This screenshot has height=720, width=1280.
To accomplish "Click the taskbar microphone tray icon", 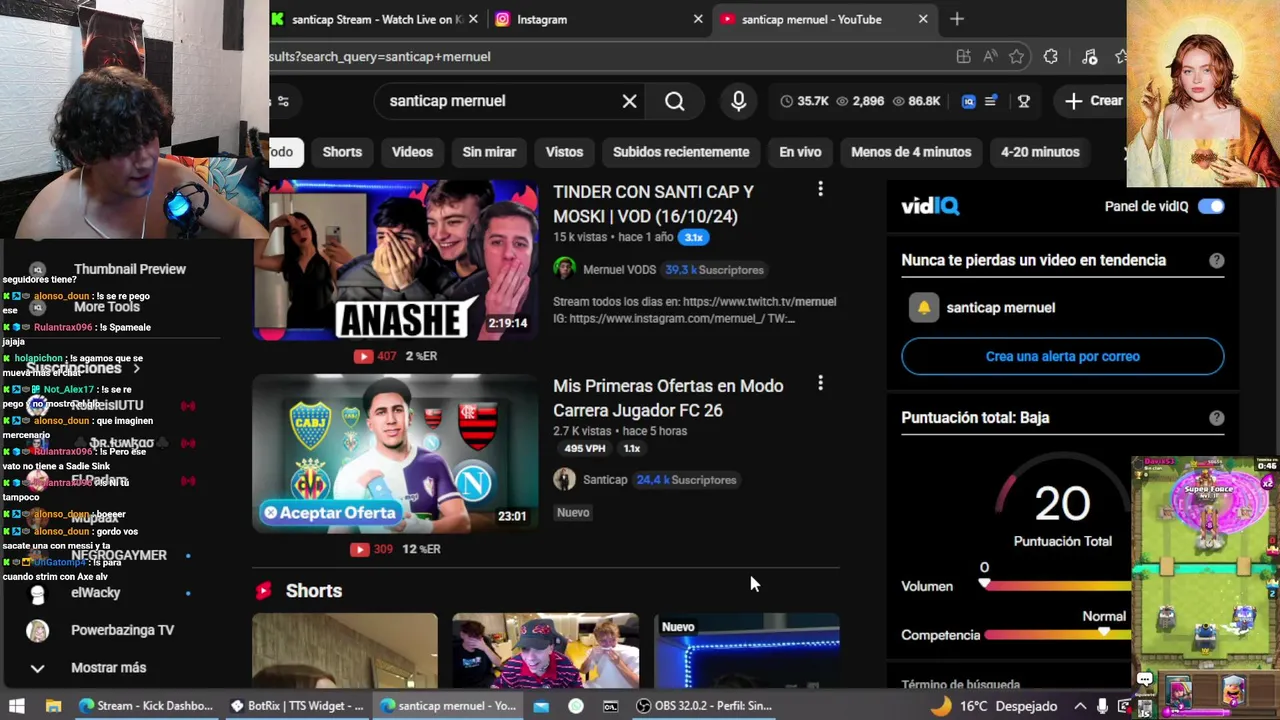I will [1102, 706].
